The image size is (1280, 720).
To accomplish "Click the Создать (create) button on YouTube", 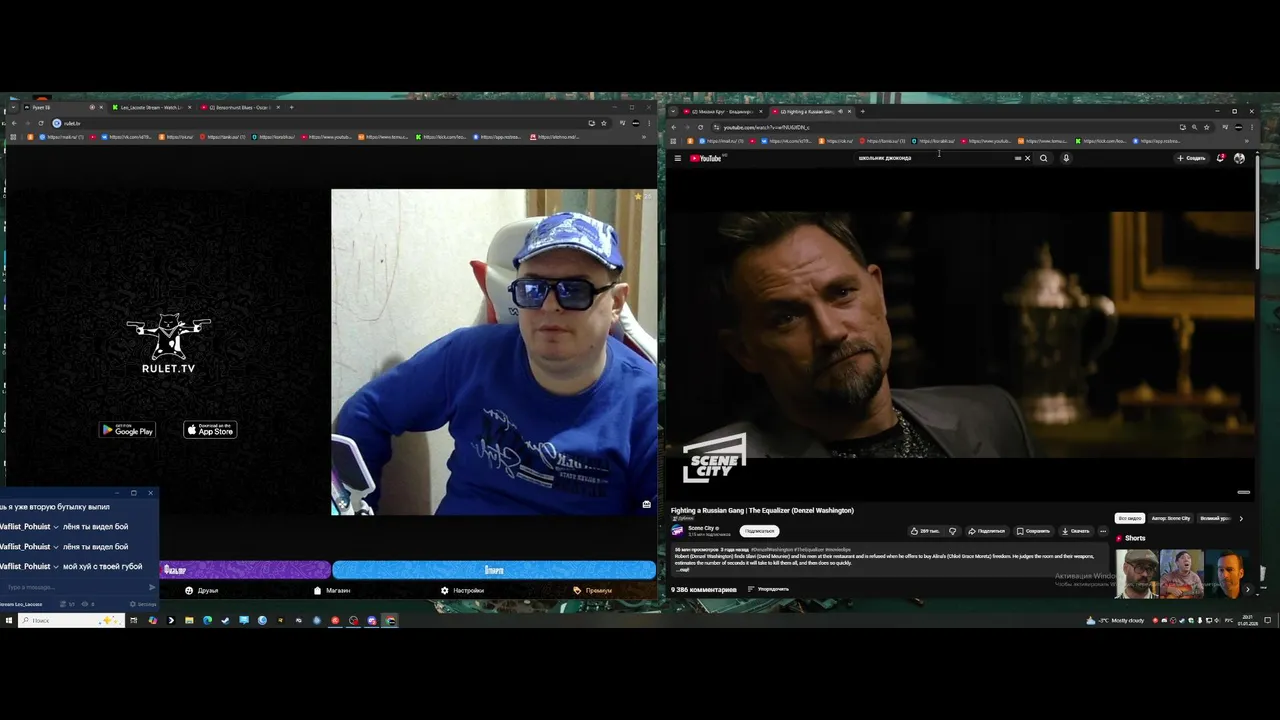I will [1191, 158].
